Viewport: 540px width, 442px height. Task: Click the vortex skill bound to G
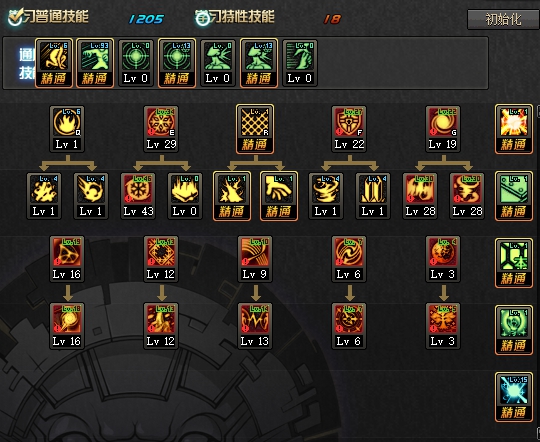[x=443, y=129]
